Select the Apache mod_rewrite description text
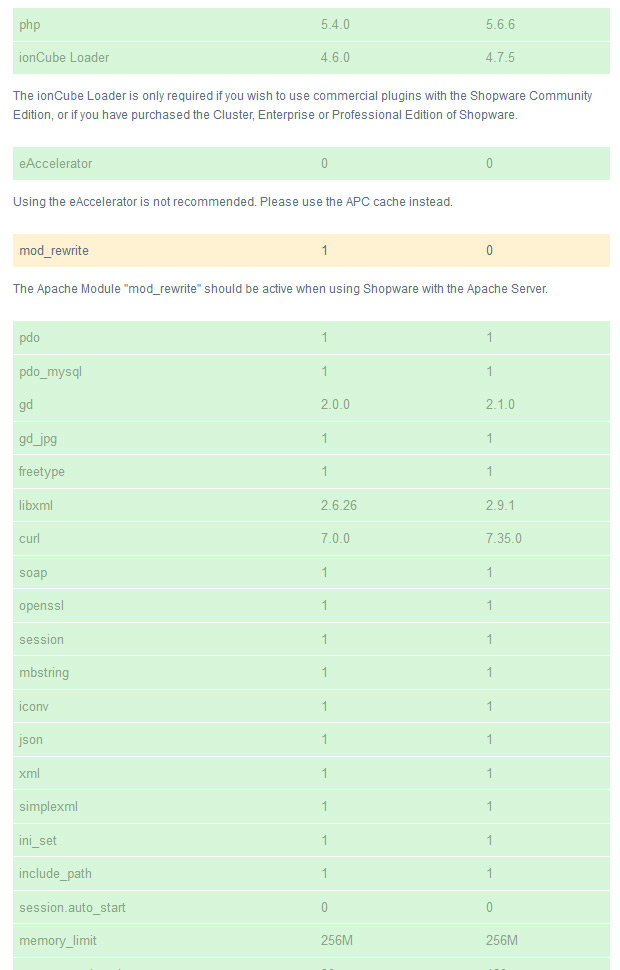The height and width of the screenshot is (970, 620). [280, 289]
